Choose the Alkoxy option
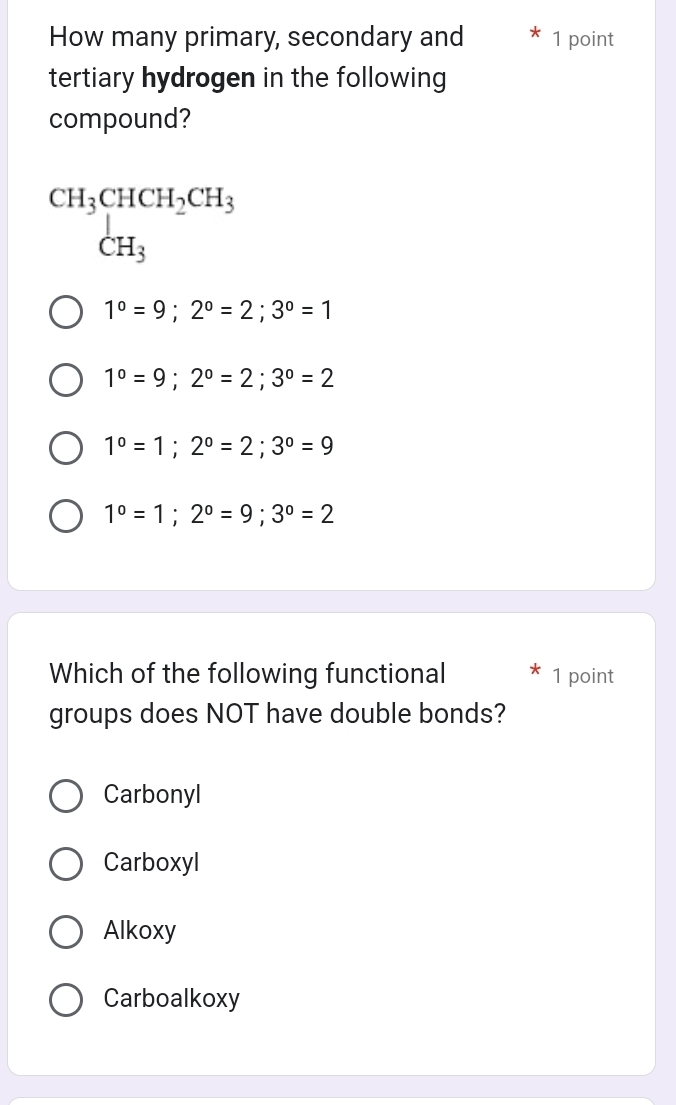Screen dimensions: 676x1105 pyautogui.click(x=66, y=932)
